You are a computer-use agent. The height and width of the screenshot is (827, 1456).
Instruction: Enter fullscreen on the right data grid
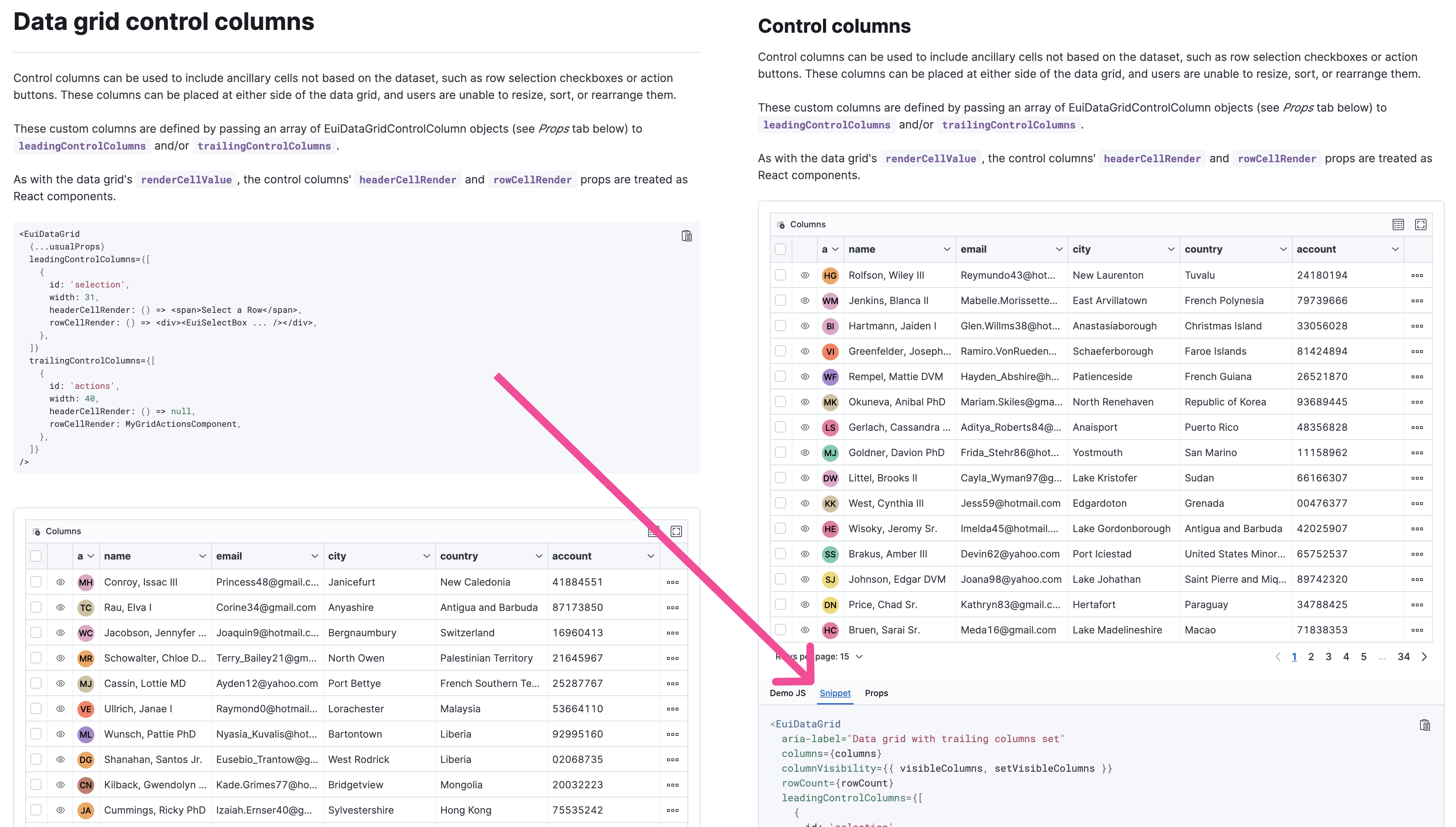(1420, 225)
